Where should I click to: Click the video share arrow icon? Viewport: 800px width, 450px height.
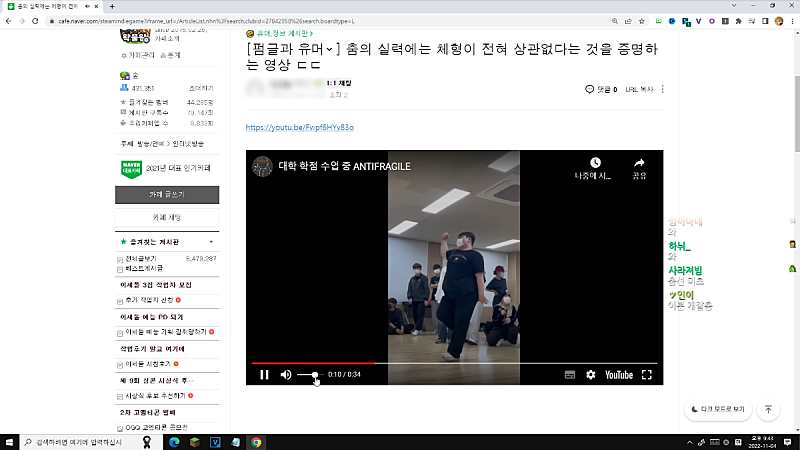pos(639,163)
